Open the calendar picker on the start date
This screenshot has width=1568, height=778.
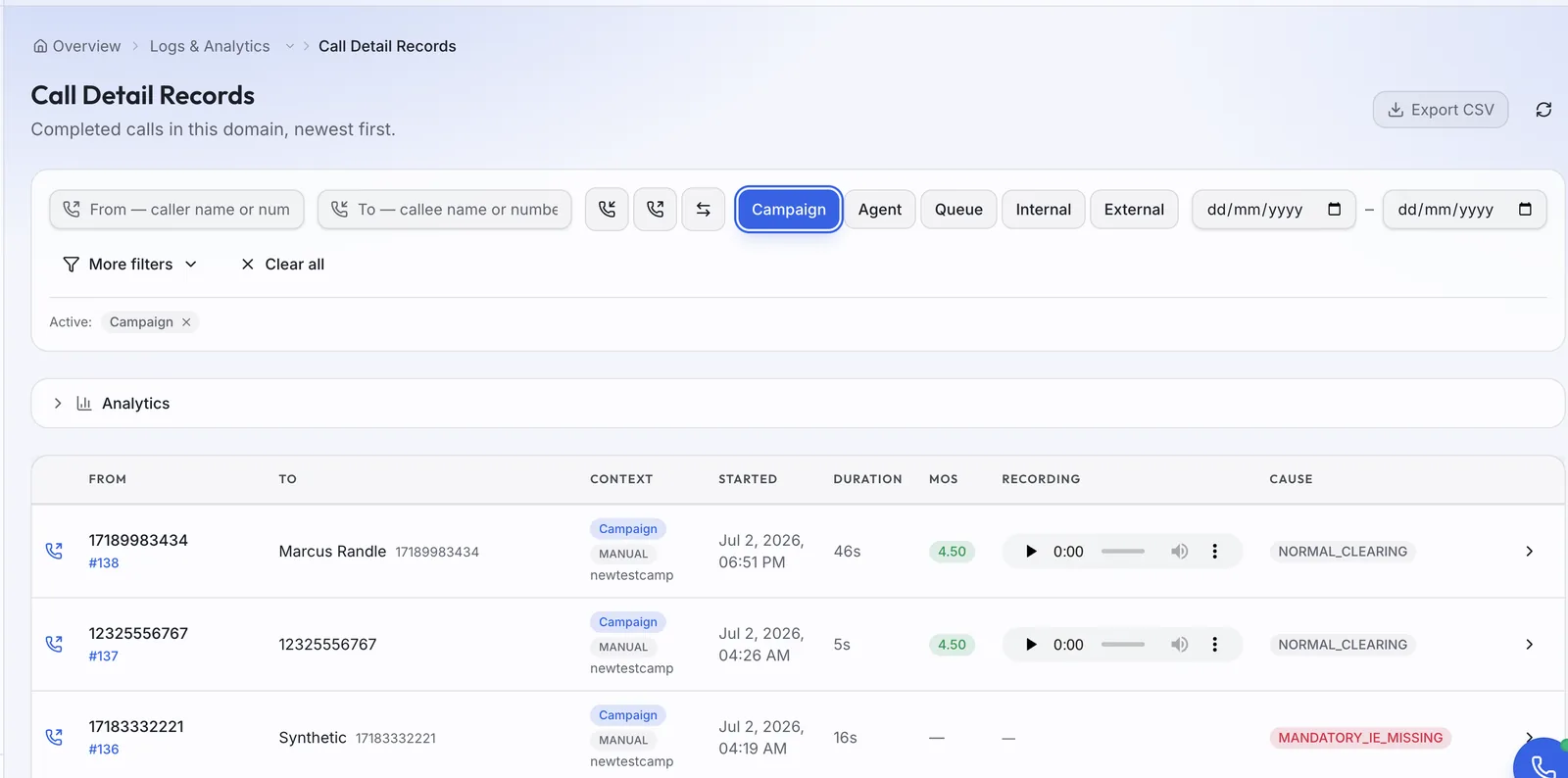[x=1334, y=210]
